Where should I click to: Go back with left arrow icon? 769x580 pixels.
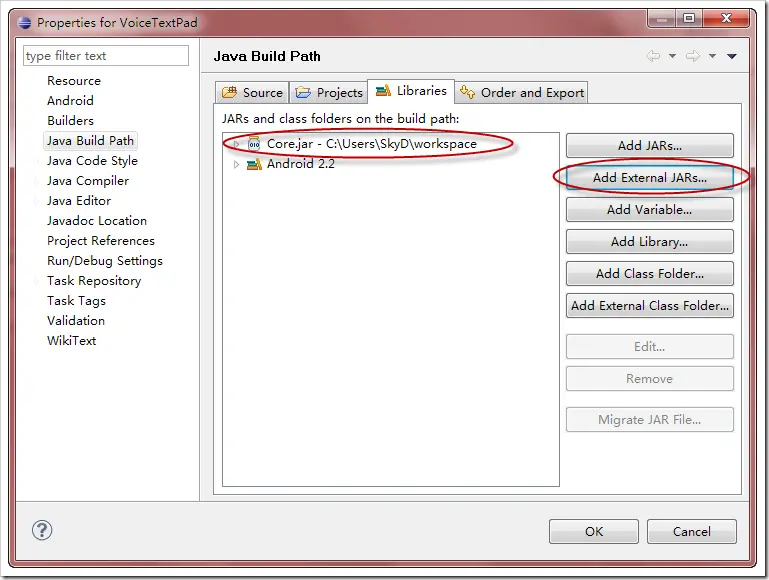tap(653, 56)
